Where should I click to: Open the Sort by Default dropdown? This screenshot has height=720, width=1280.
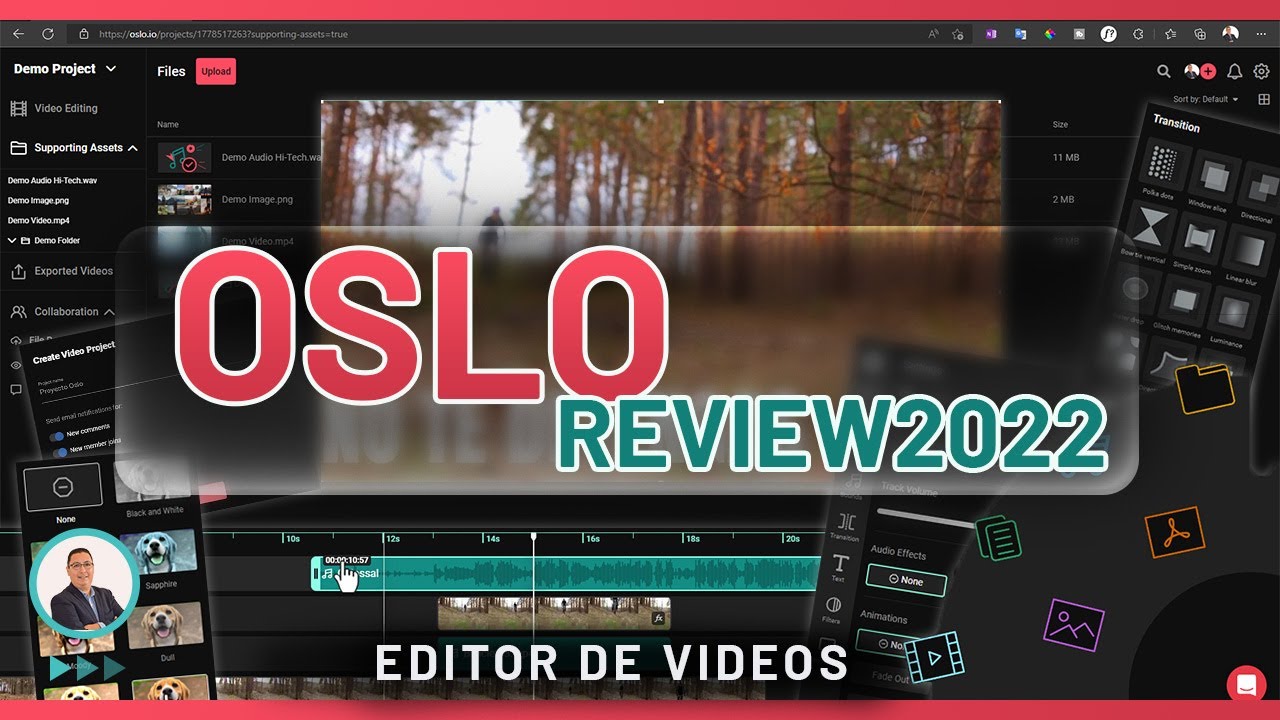tap(1206, 100)
